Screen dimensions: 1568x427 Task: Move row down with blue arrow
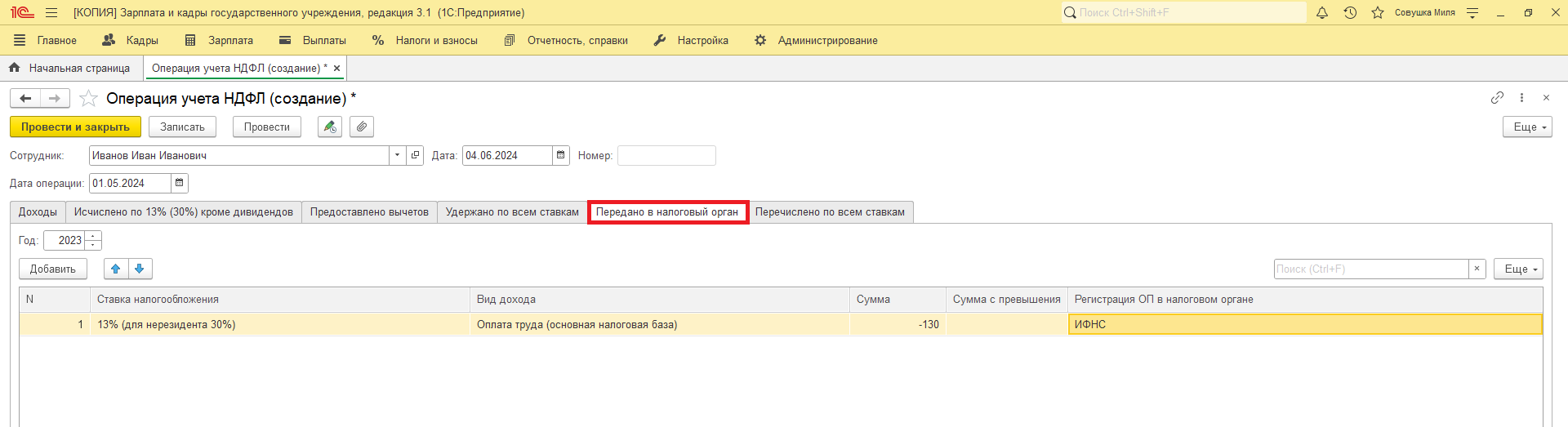[x=140, y=269]
